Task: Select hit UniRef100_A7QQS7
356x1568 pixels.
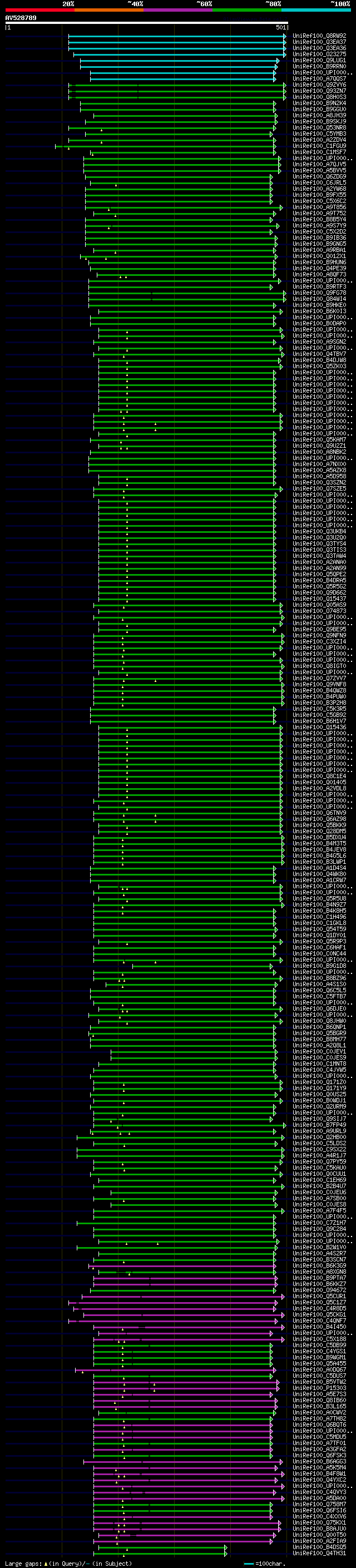Action: pos(319,78)
